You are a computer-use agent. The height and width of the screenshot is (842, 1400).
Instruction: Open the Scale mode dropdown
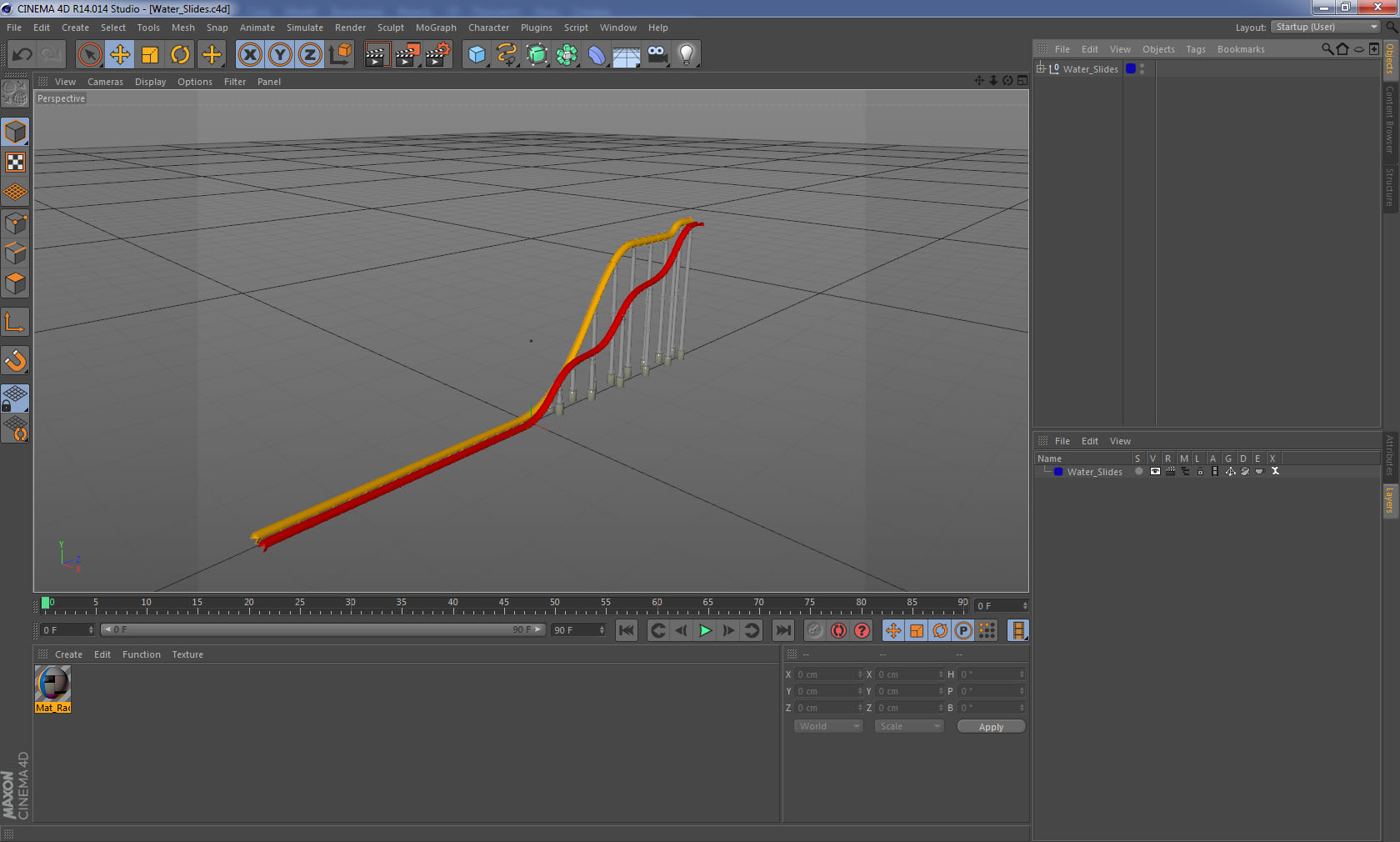908,726
